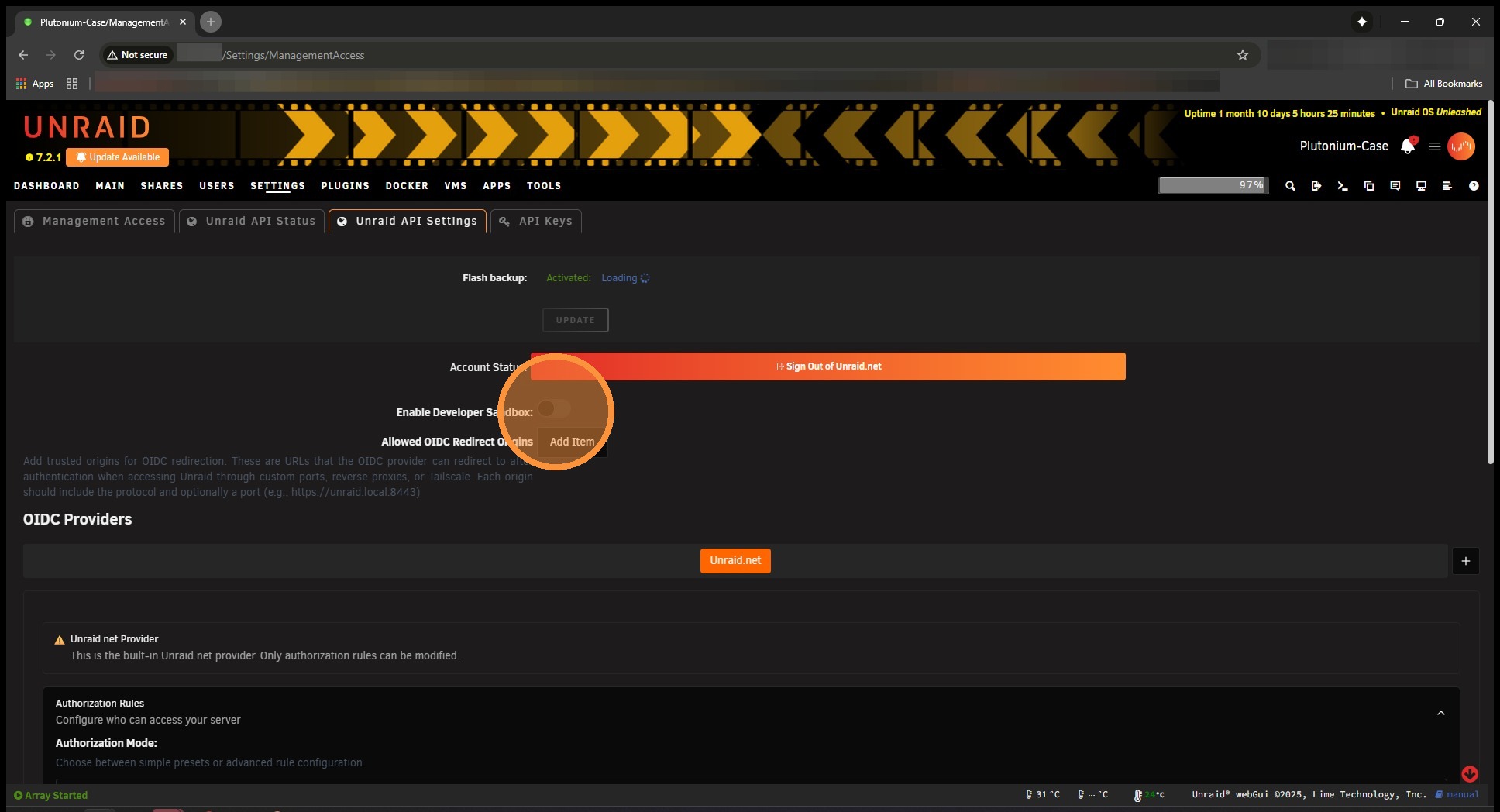Open the manual link in footer
The width and height of the screenshot is (1500, 812).
pyautogui.click(x=1457, y=794)
